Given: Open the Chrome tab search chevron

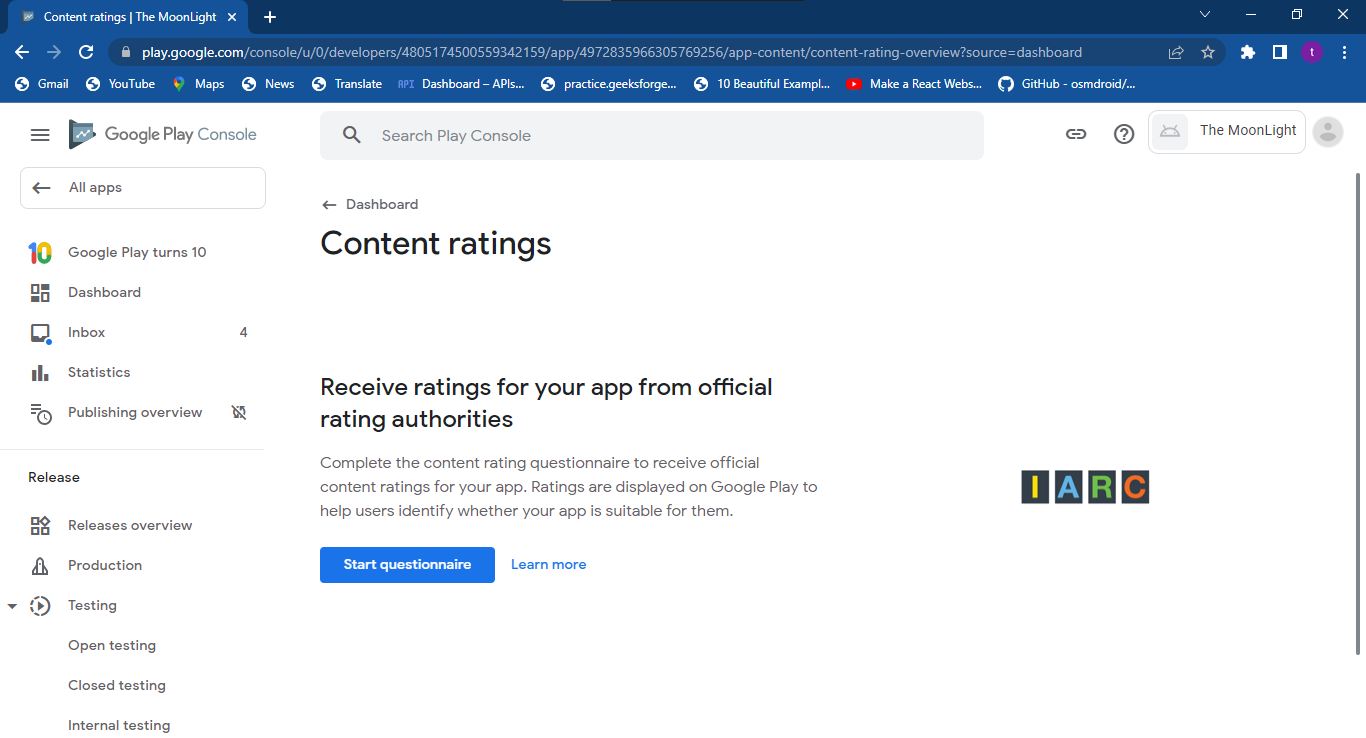Looking at the screenshot, I should pos(1205,15).
